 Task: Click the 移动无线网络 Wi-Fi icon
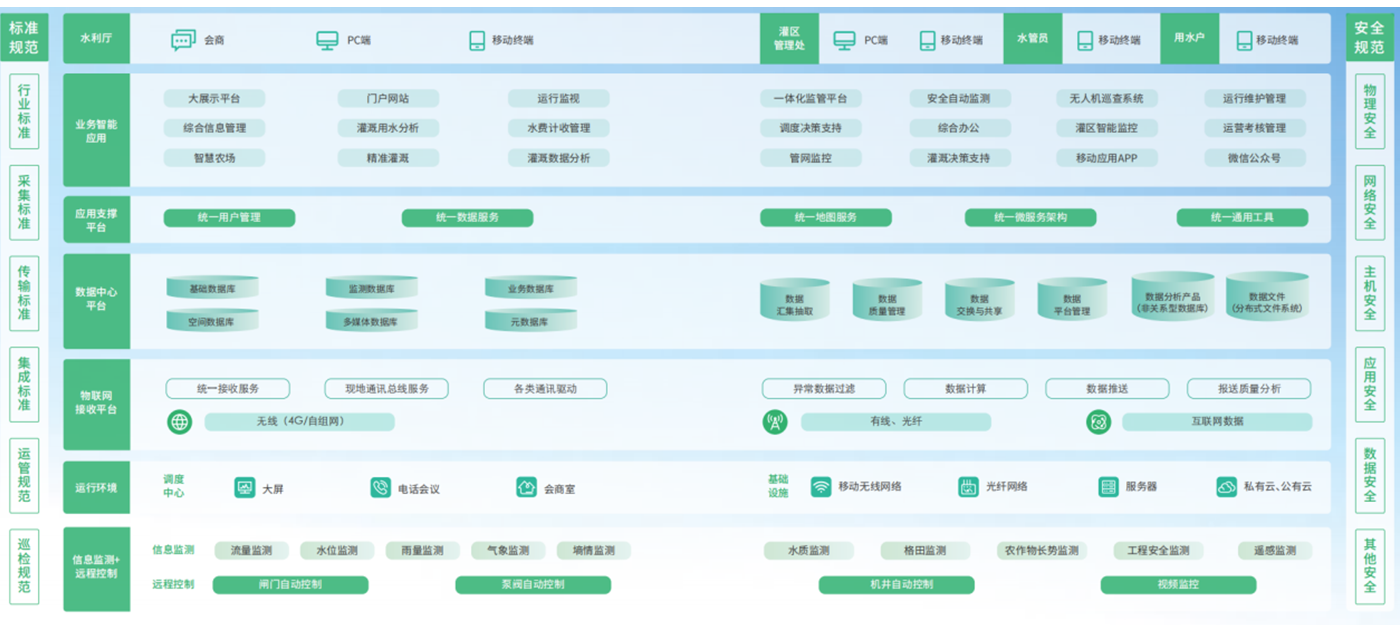[821, 487]
